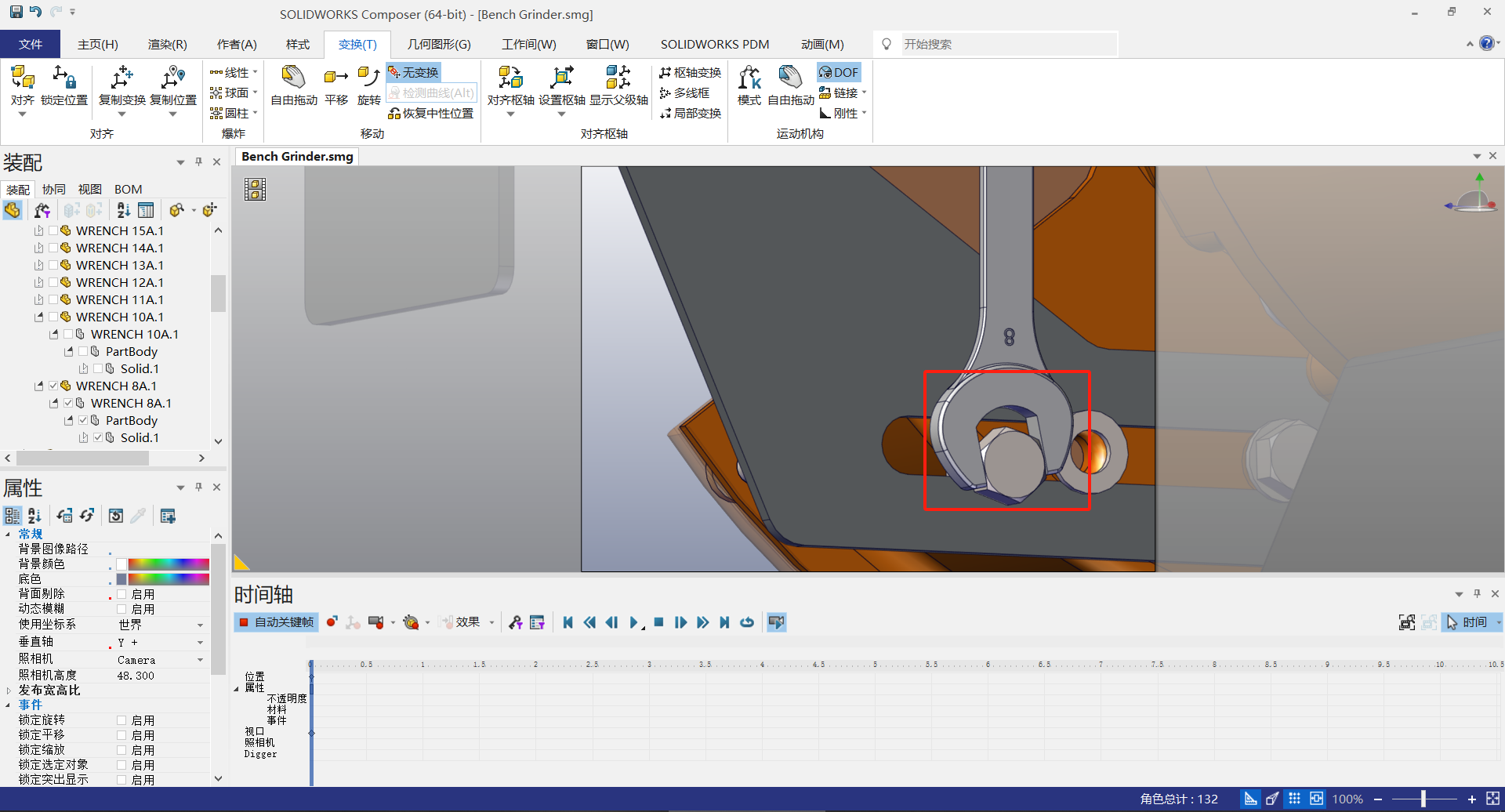The image size is (1505, 812).
Task: Open the 文件 file menu
Action: (x=31, y=44)
